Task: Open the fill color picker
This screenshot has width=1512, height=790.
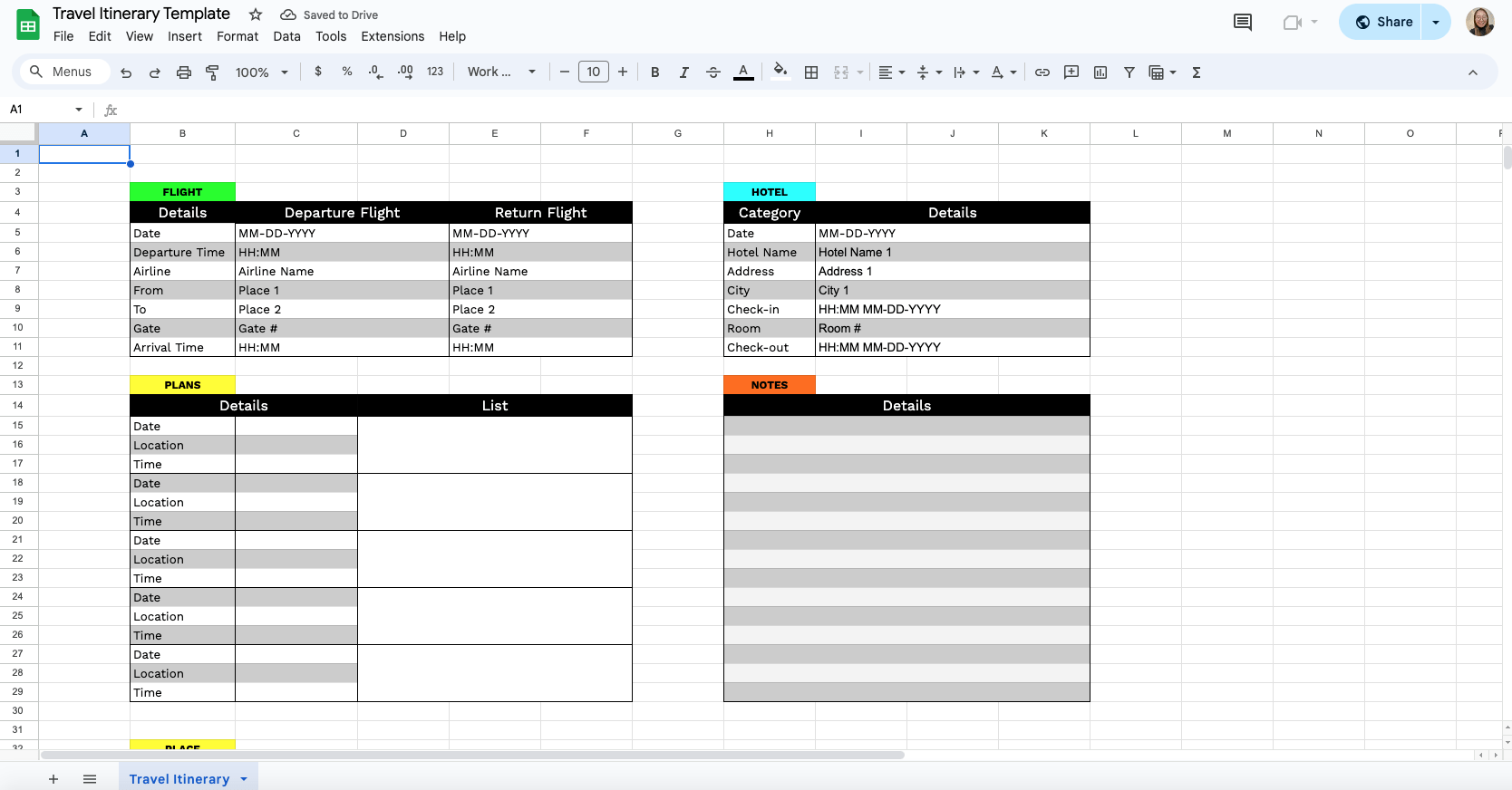Action: tap(780, 72)
